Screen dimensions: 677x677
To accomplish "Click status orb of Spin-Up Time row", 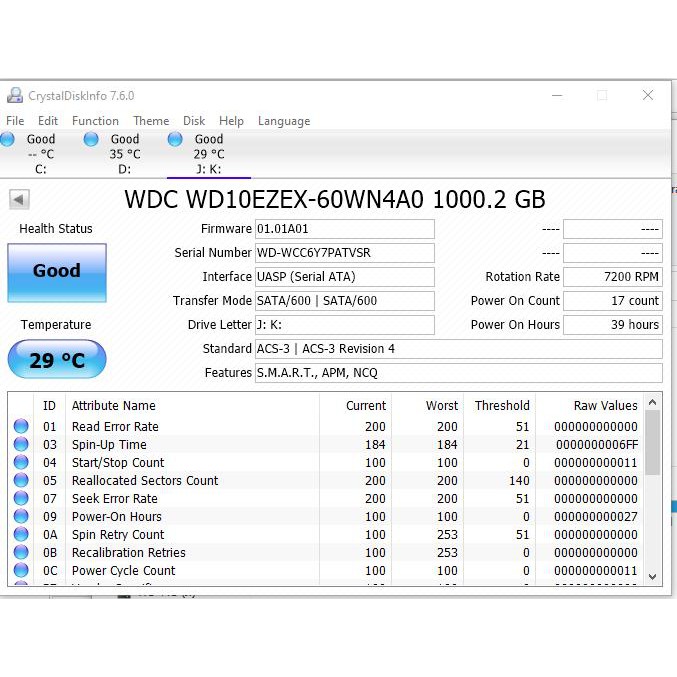I will pyautogui.click(x=21, y=444).
